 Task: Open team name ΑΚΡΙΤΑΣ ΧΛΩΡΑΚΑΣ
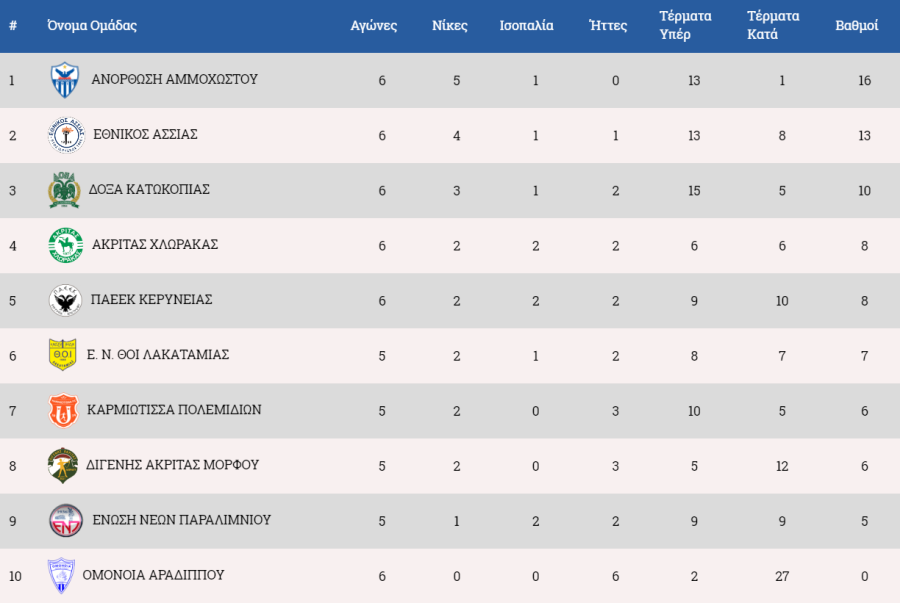[155, 244]
